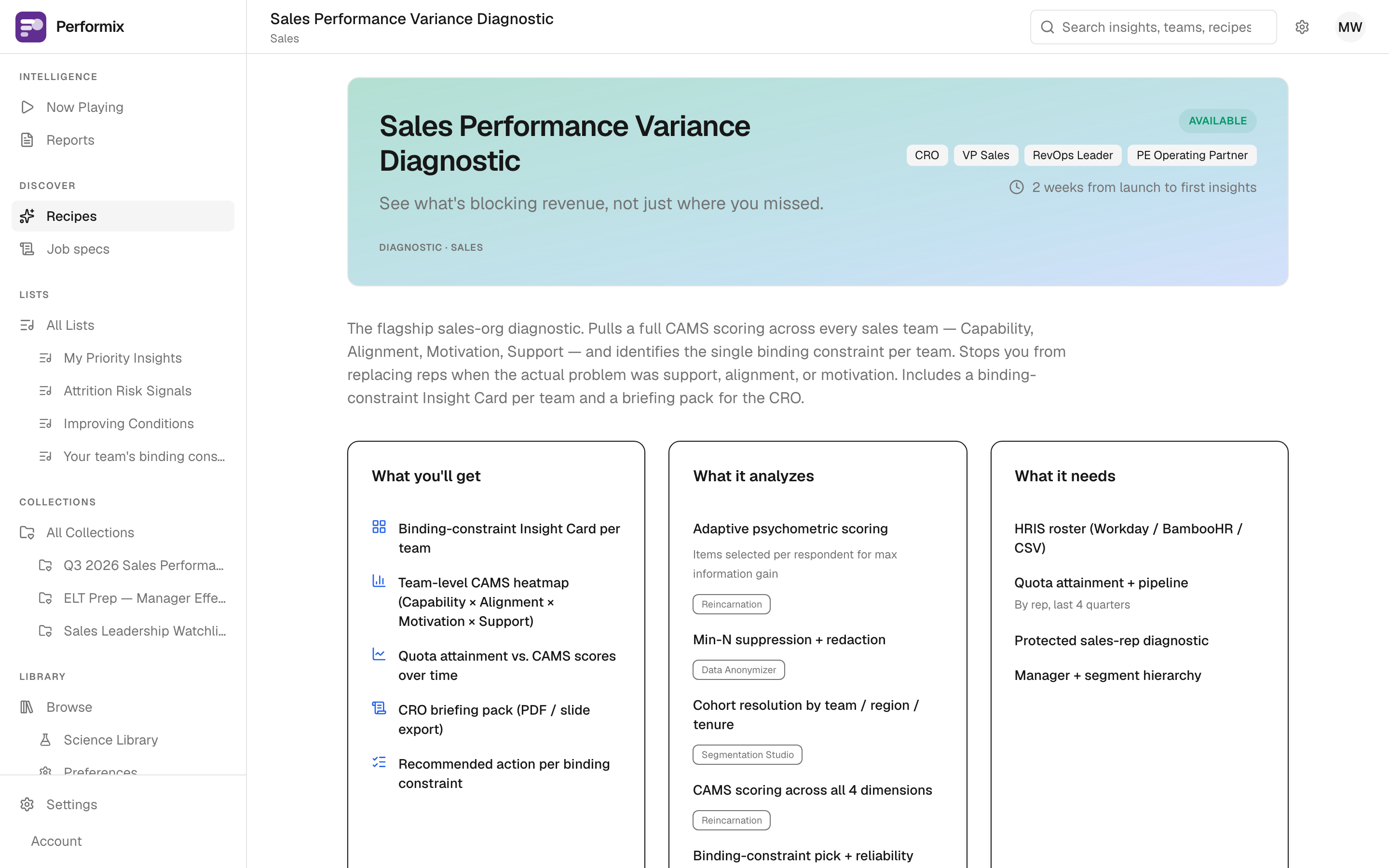Open All Lists

point(123,325)
